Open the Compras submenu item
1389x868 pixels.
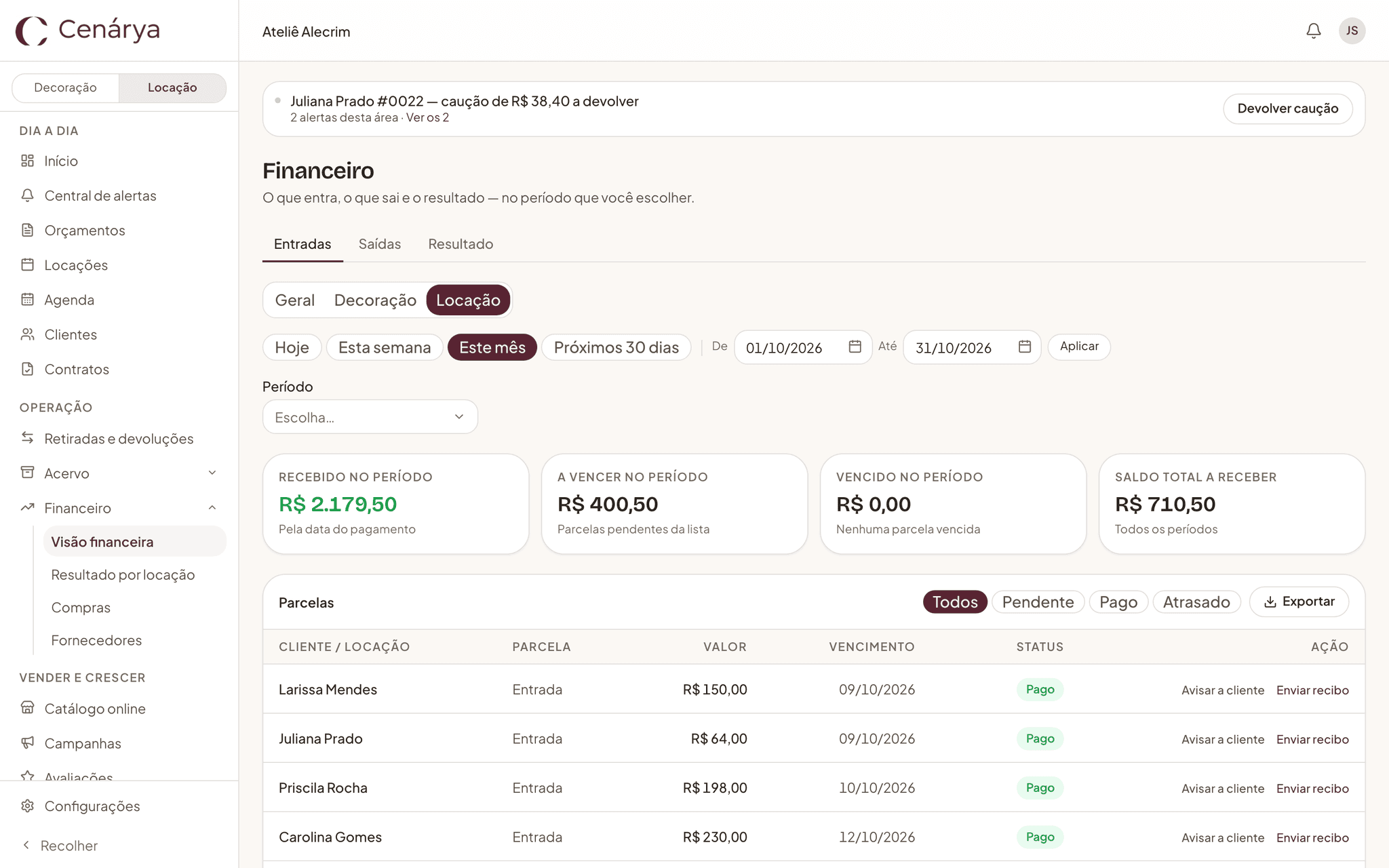pyautogui.click(x=81, y=608)
